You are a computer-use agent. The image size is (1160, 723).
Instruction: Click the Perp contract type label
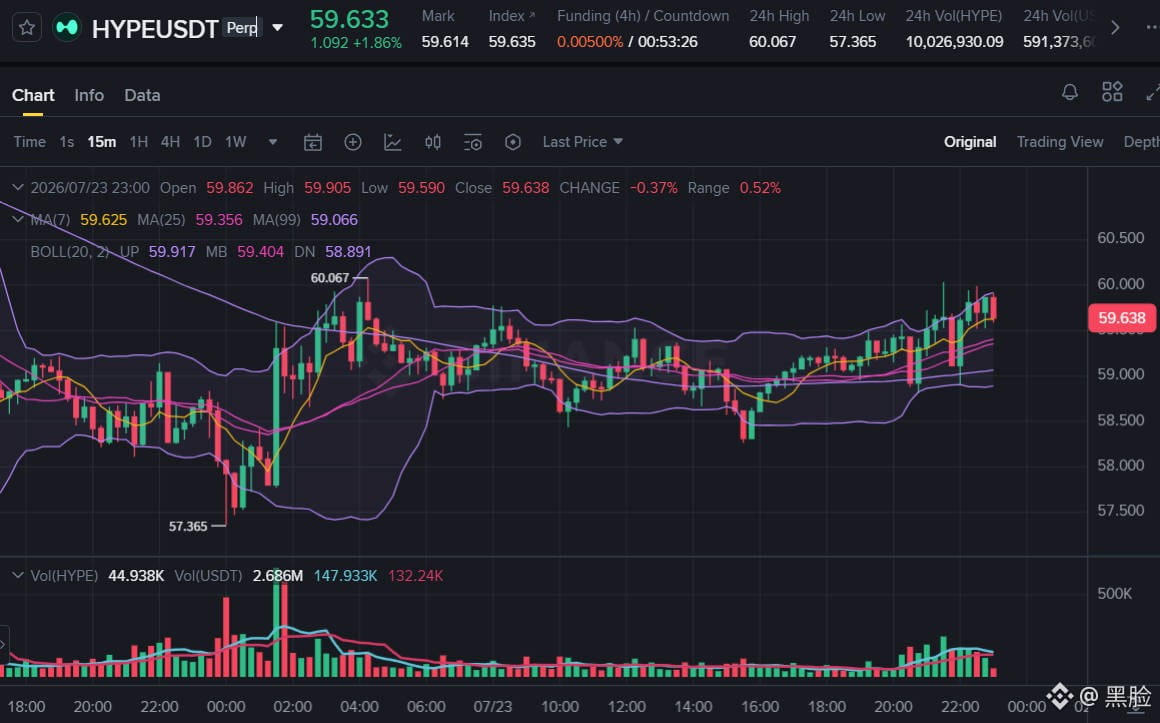click(242, 28)
